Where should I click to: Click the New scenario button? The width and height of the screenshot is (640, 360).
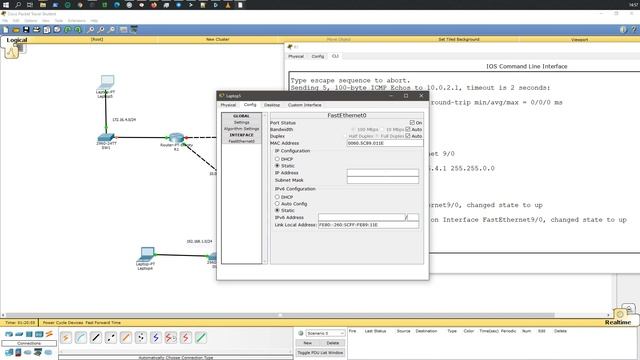(307, 343)
